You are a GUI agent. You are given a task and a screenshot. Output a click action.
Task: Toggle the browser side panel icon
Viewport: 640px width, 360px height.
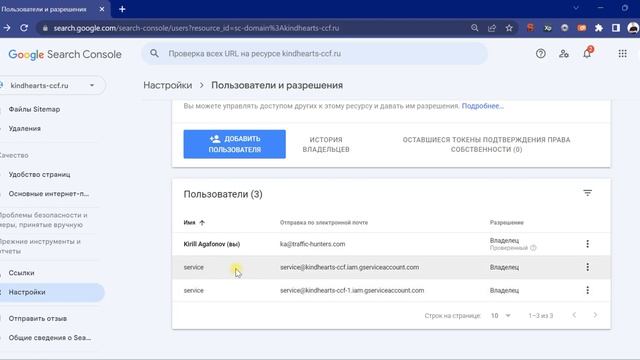pyautogui.click(x=616, y=28)
